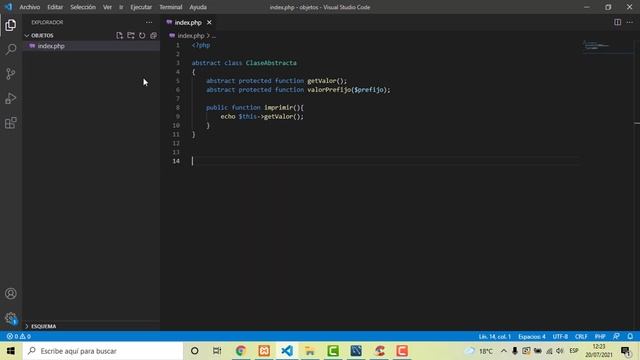Screen dimensions: 640x360
Task: Open the Manage settings gear
Action: pyautogui.click(x=11, y=318)
